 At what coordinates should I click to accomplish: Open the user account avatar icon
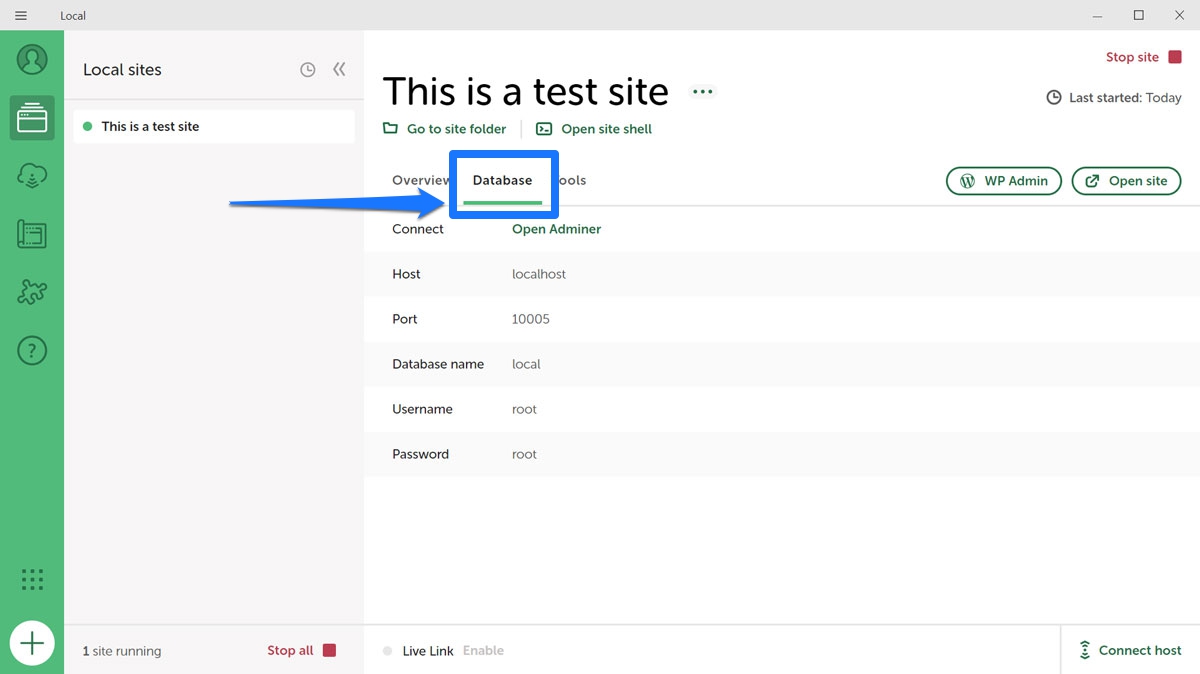point(32,60)
